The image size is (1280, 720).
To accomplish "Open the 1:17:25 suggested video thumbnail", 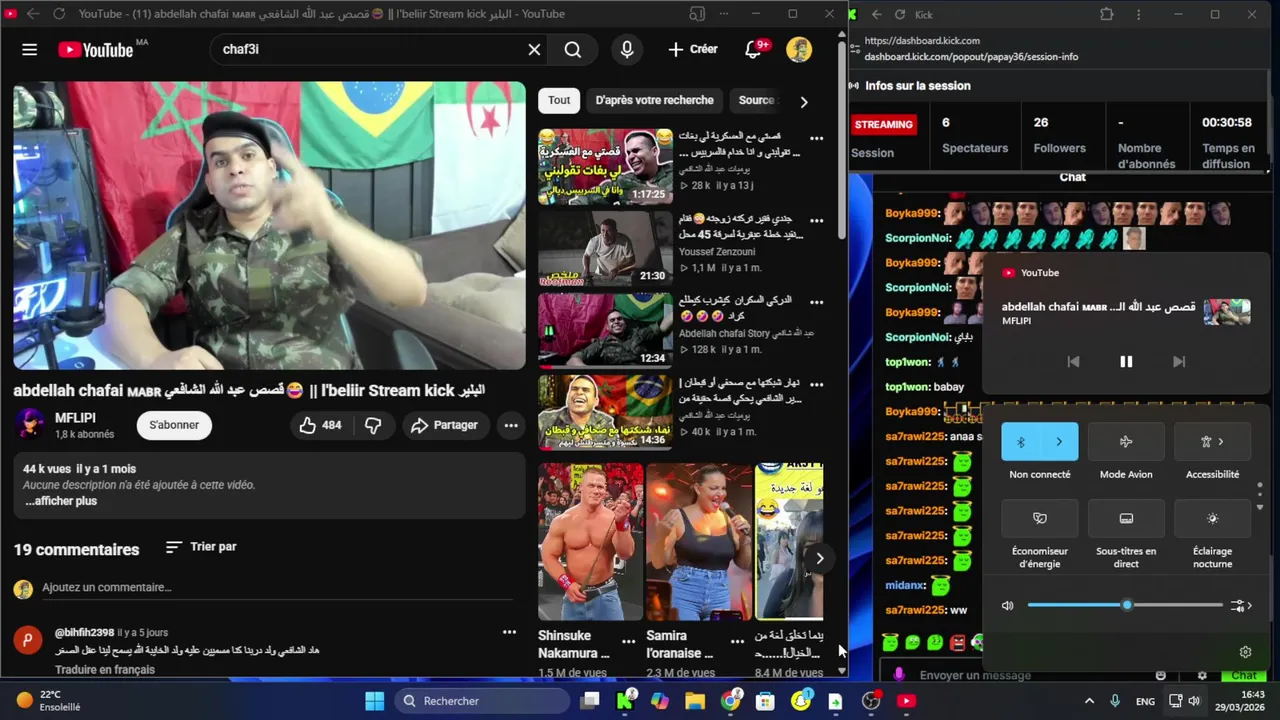I will coord(605,166).
